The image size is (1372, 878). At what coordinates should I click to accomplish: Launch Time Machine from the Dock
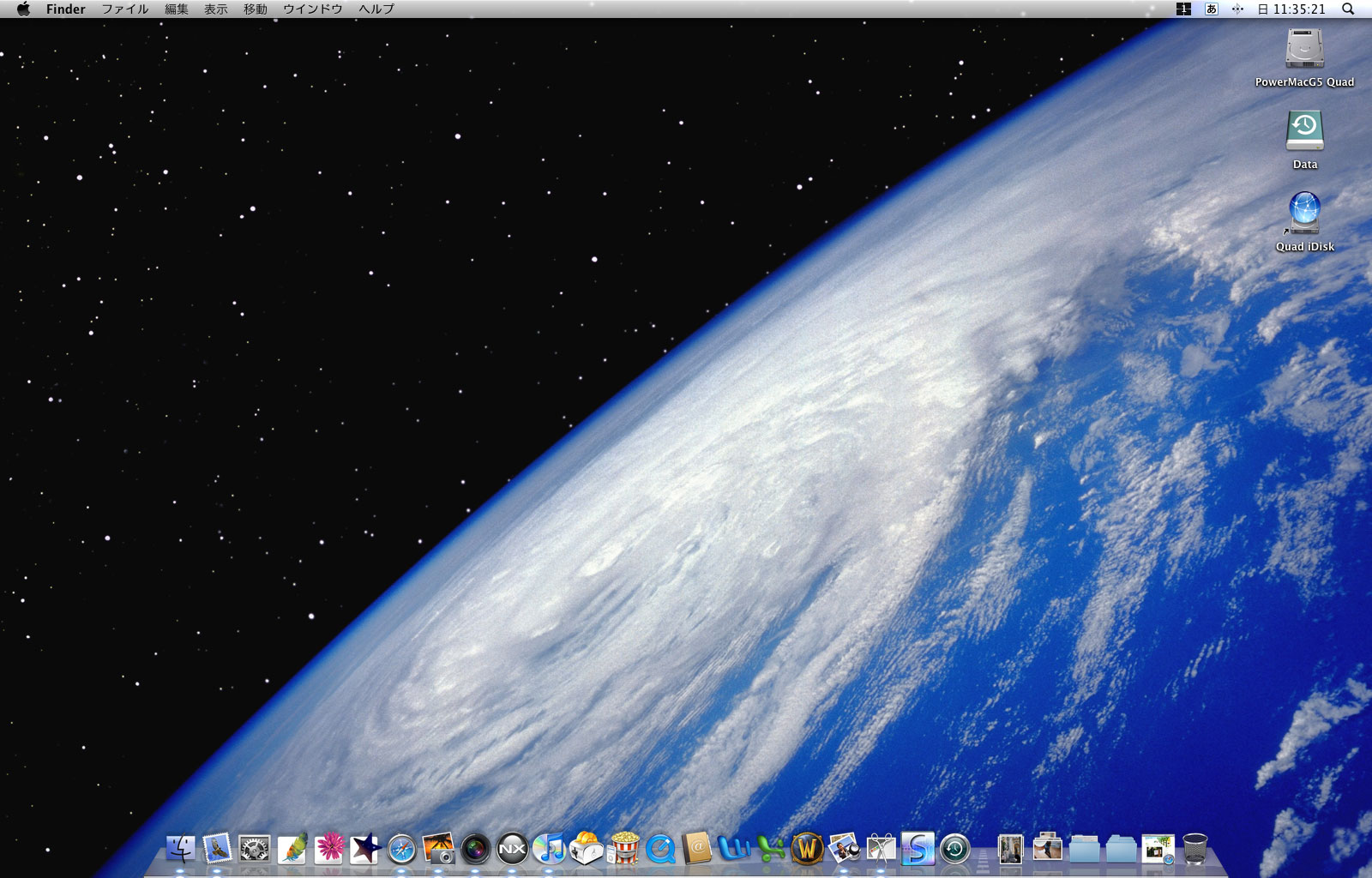click(954, 849)
